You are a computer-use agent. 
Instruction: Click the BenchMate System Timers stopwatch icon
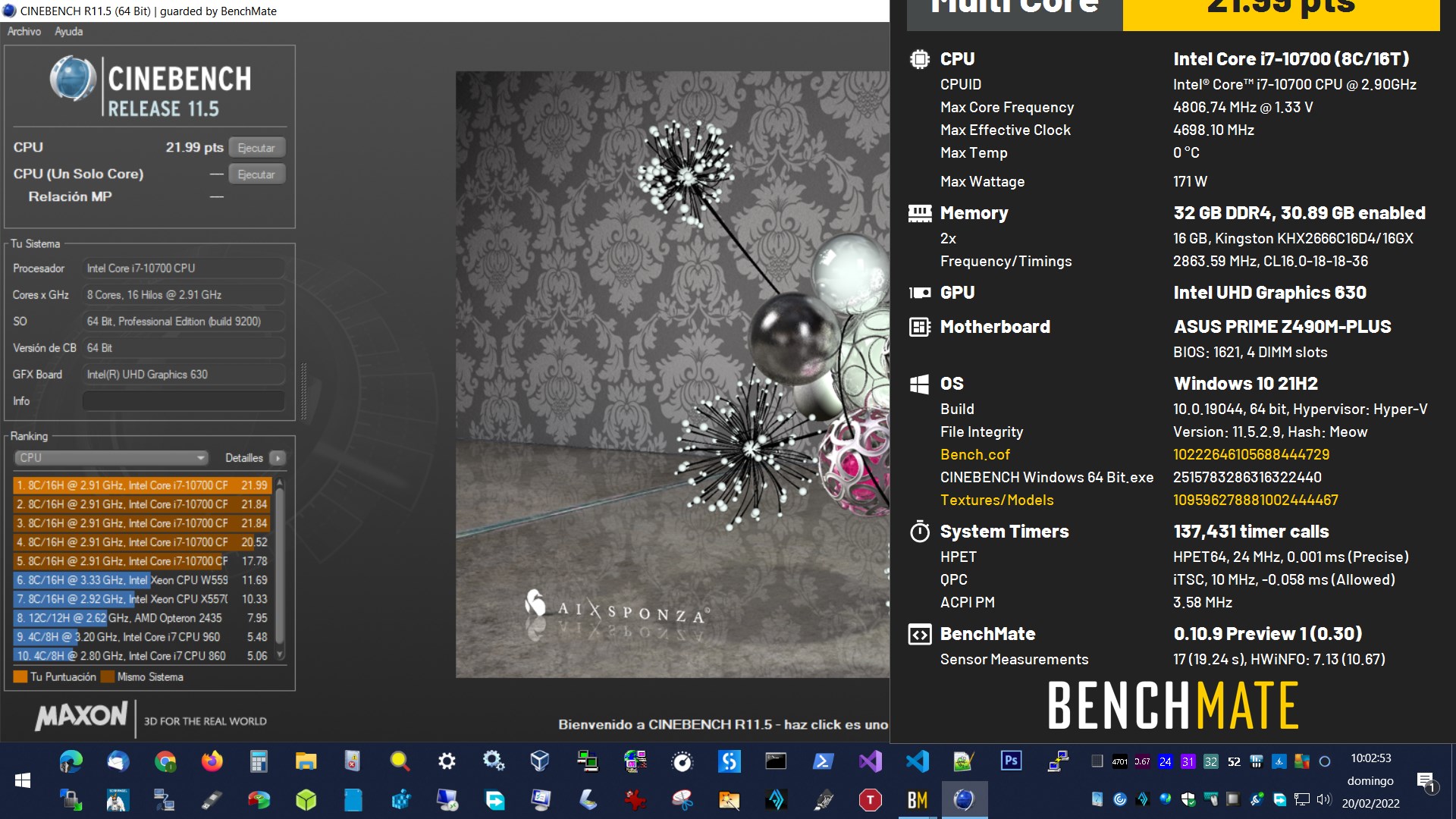pyautogui.click(x=920, y=532)
